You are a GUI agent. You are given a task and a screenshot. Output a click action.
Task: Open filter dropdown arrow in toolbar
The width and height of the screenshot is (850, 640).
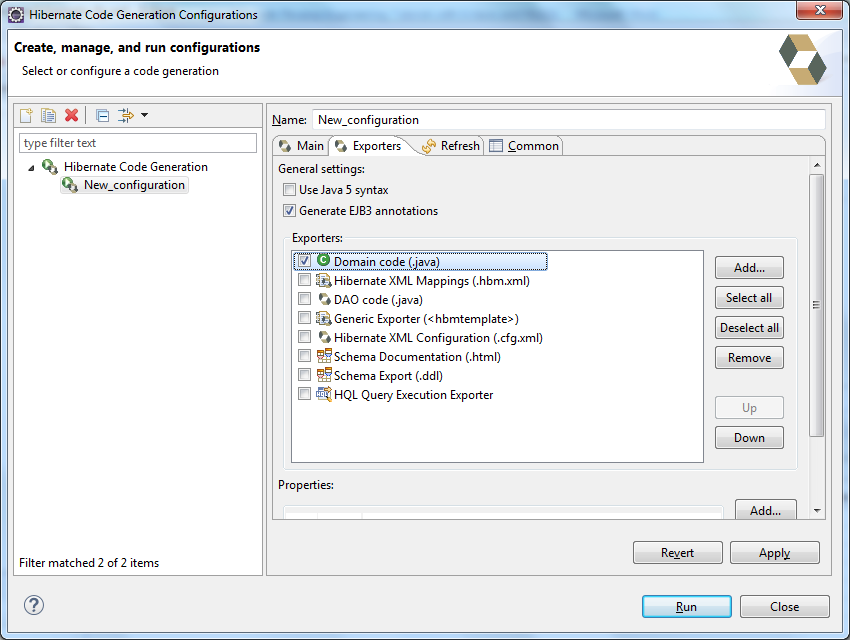point(144,115)
